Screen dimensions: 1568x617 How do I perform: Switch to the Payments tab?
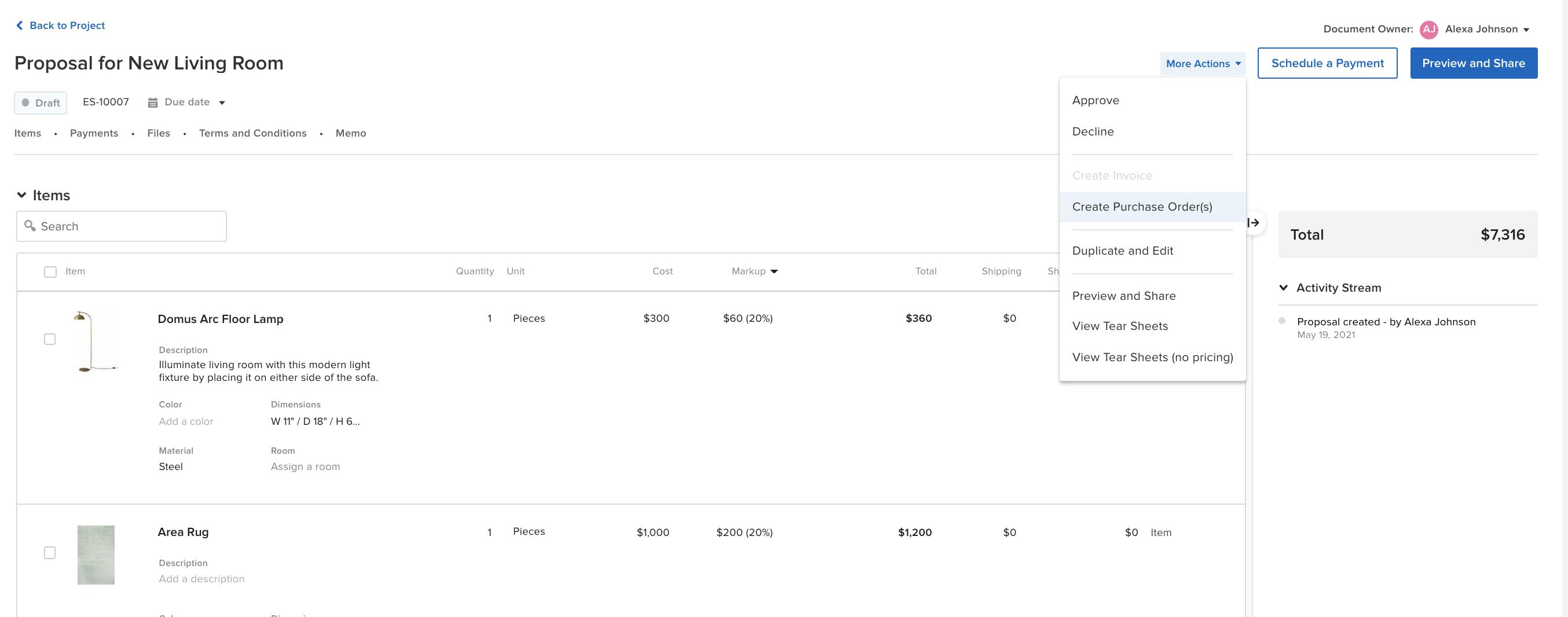(x=94, y=133)
